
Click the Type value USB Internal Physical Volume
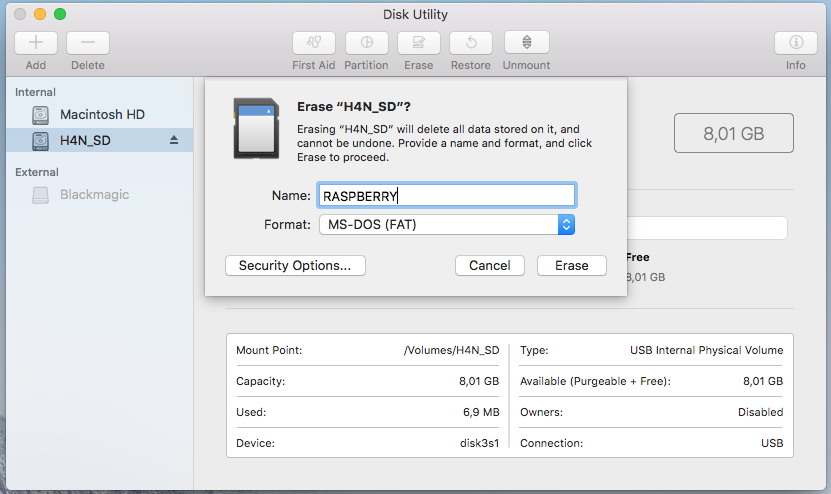point(706,350)
